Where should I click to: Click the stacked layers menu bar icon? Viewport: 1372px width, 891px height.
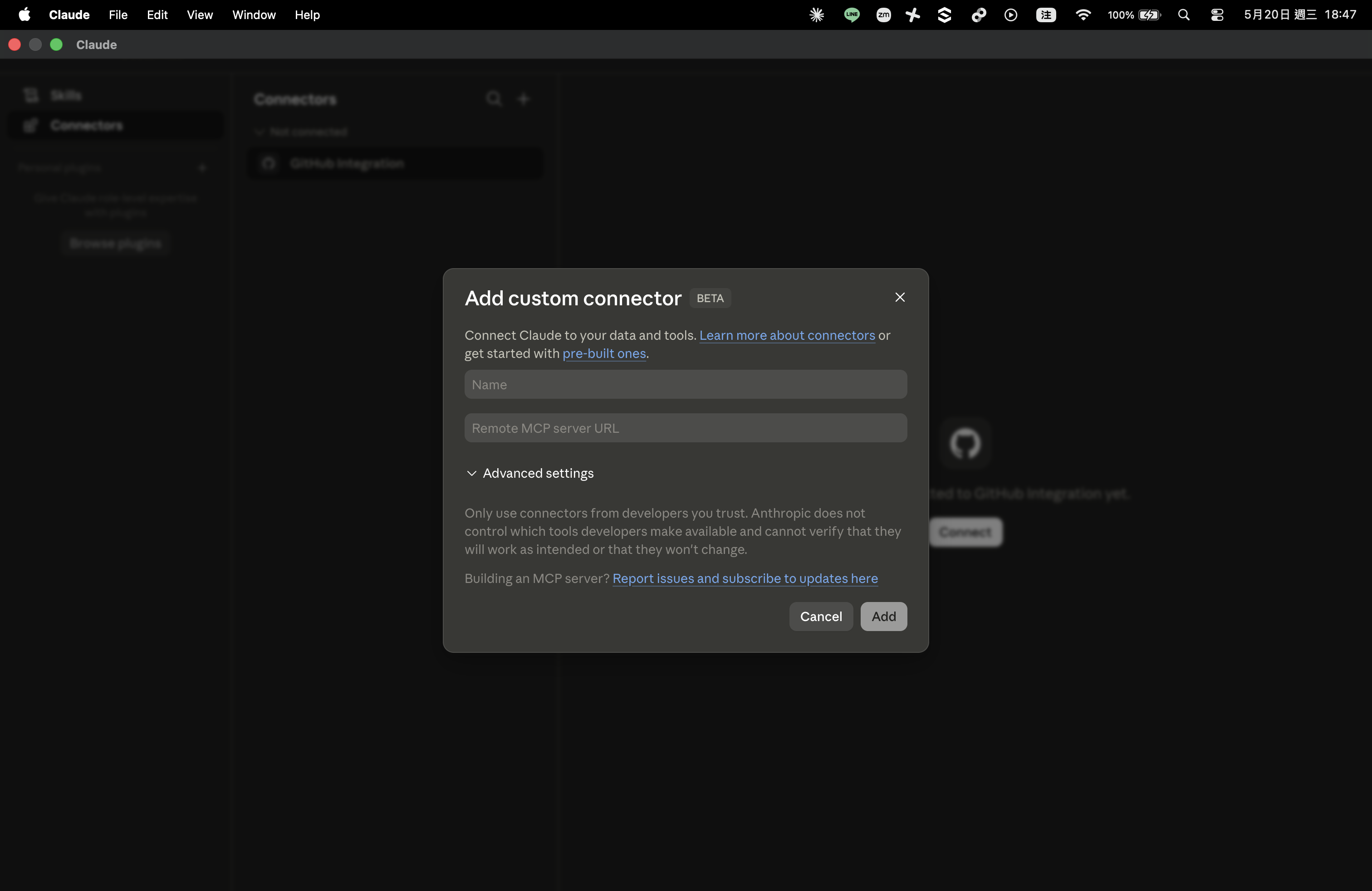944,15
